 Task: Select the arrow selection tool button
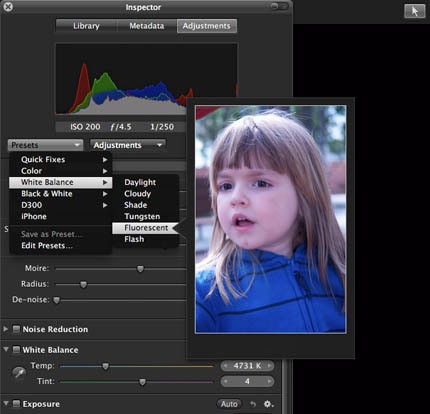click(x=415, y=11)
